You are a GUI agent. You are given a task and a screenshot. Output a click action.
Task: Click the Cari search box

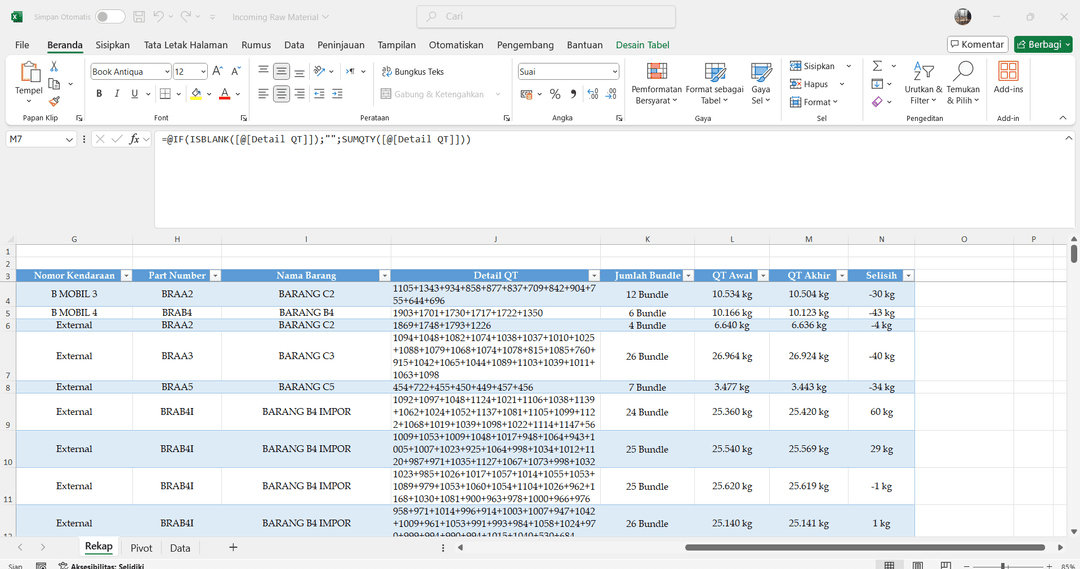[x=545, y=17]
